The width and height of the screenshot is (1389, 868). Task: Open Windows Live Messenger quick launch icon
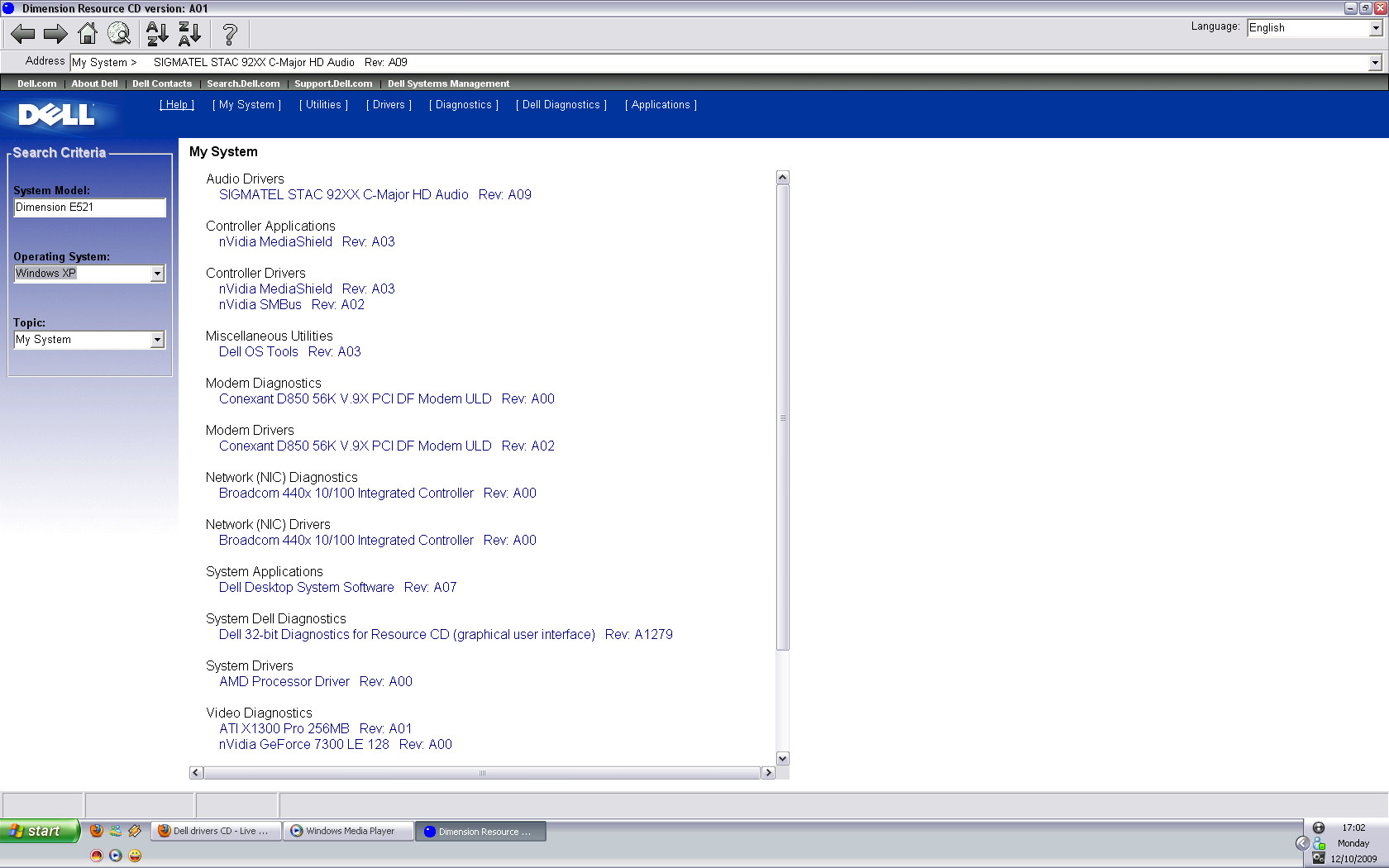pos(116,831)
